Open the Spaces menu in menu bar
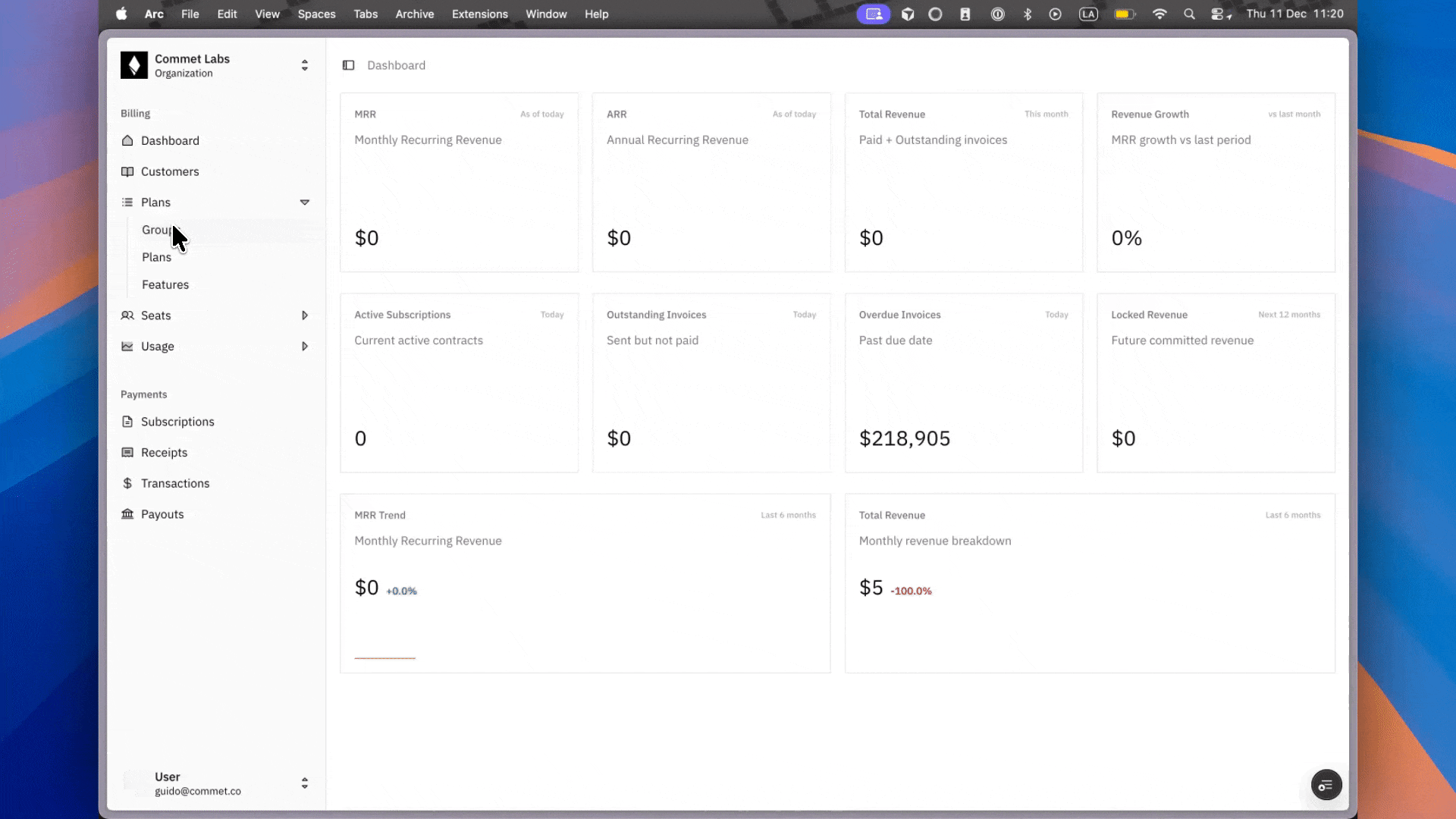The width and height of the screenshot is (1456, 819). pyautogui.click(x=316, y=14)
